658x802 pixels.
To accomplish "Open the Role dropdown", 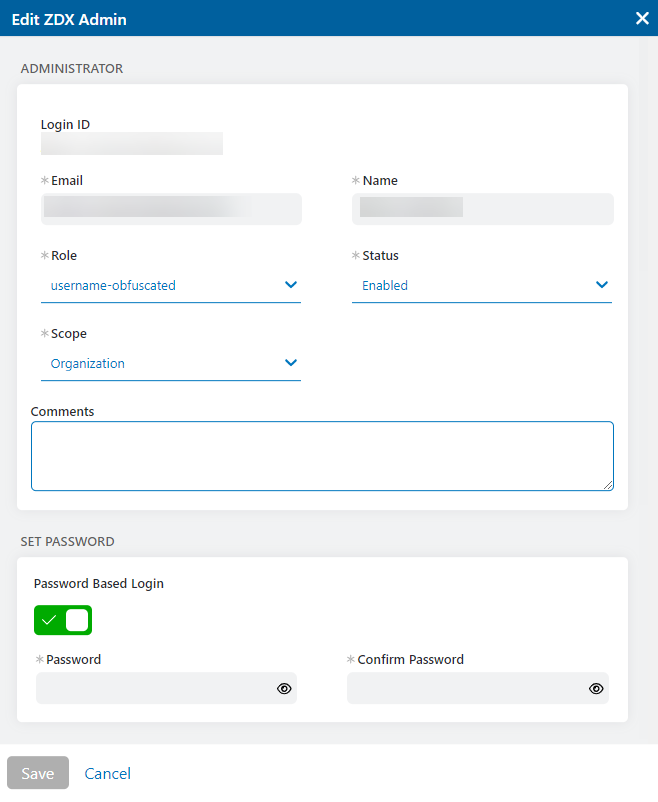I will pyautogui.click(x=170, y=285).
